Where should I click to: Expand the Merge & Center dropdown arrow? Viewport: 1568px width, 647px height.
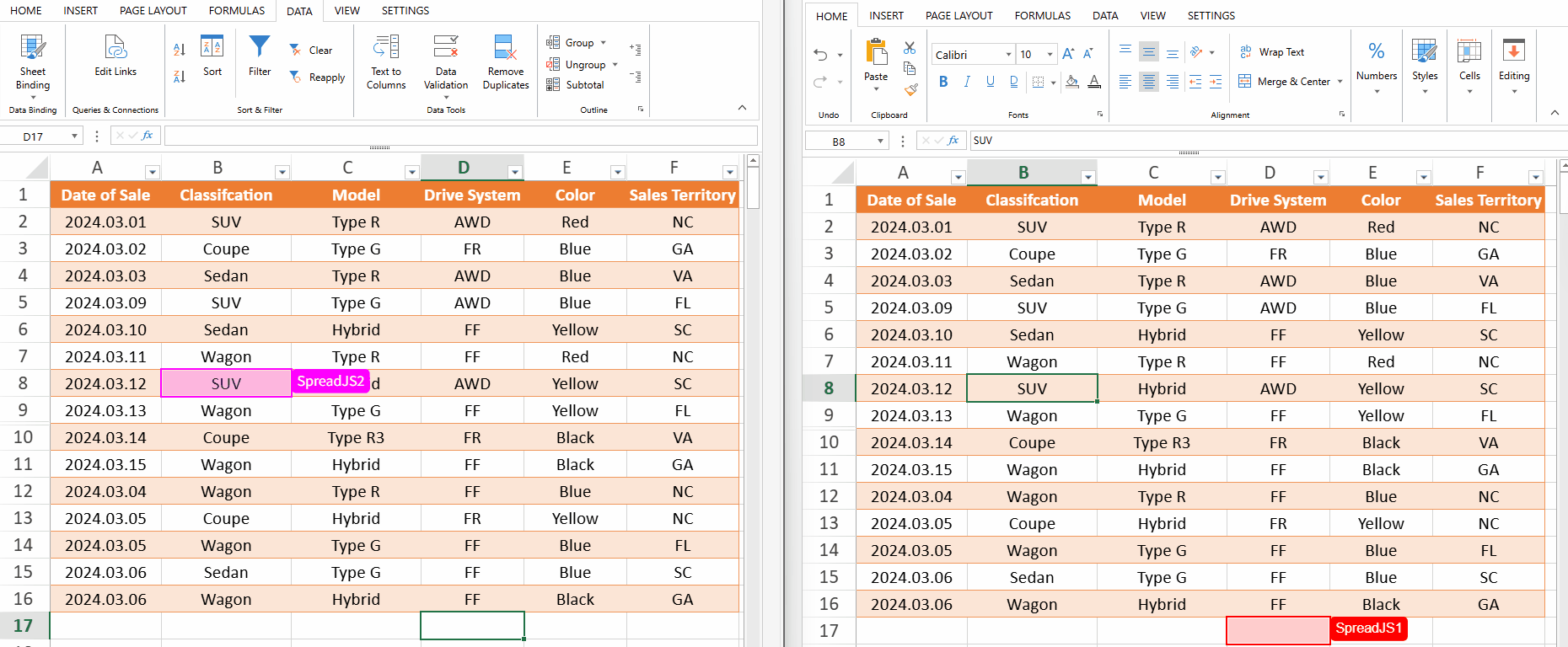point(1340,82)
